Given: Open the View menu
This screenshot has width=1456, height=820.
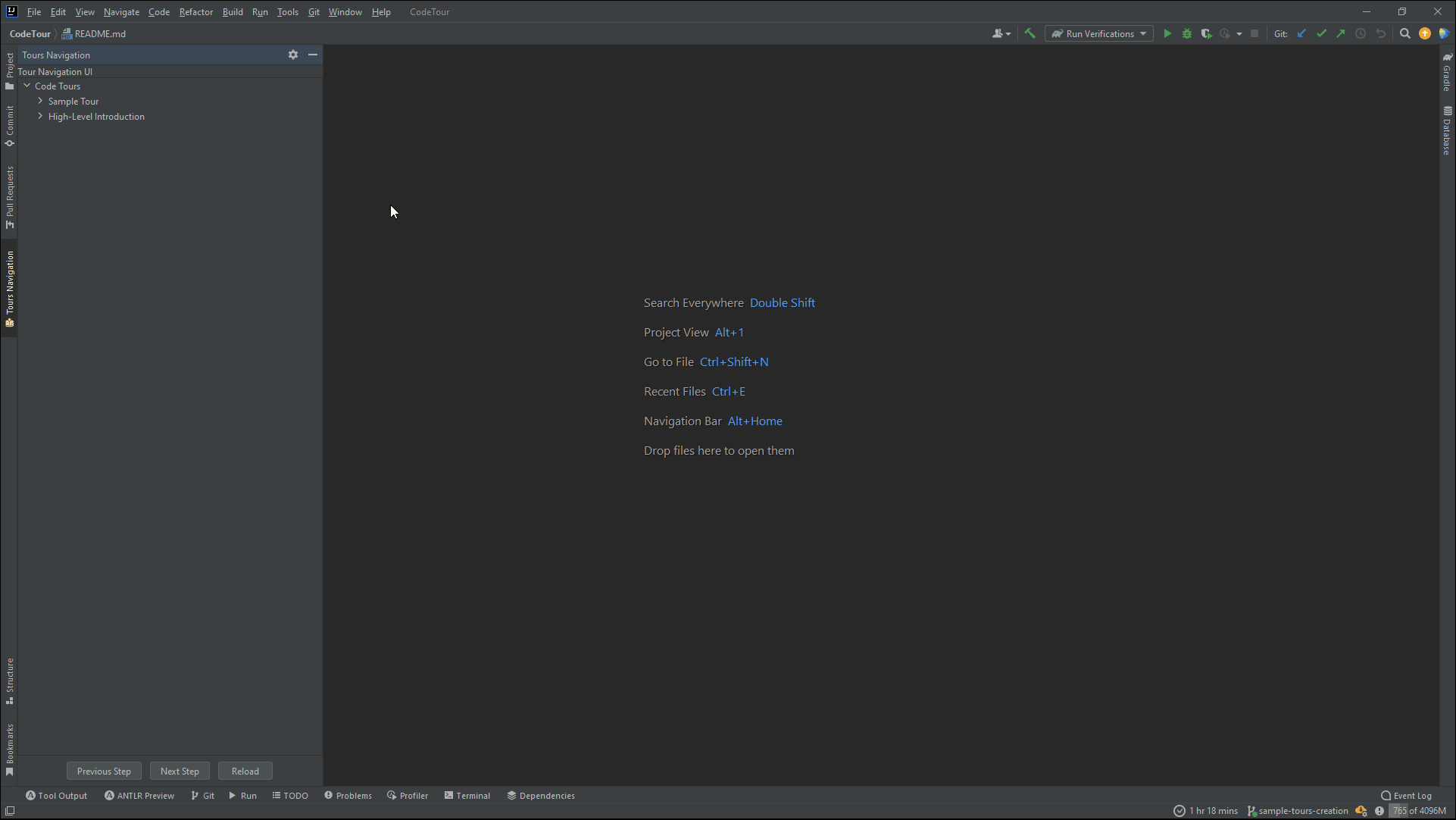Looking at the screenshot, I should (x=85, y=11).
